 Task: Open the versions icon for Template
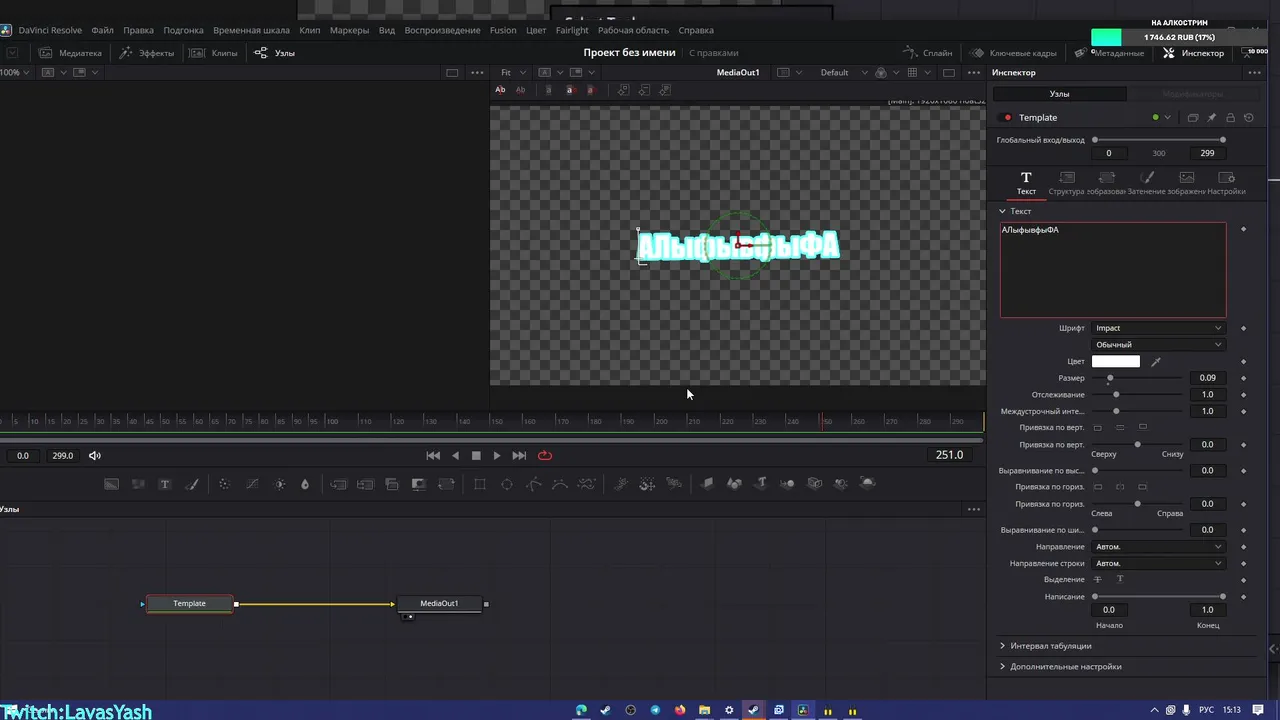click(1193, 117)
